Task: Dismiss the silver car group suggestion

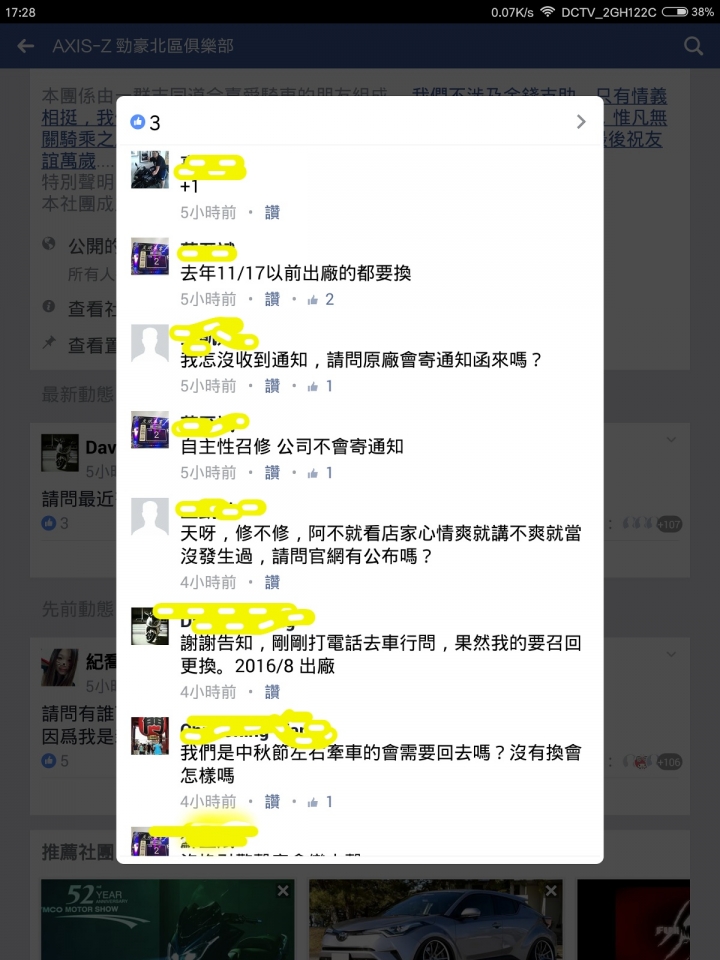Action: tap(551, 891)
